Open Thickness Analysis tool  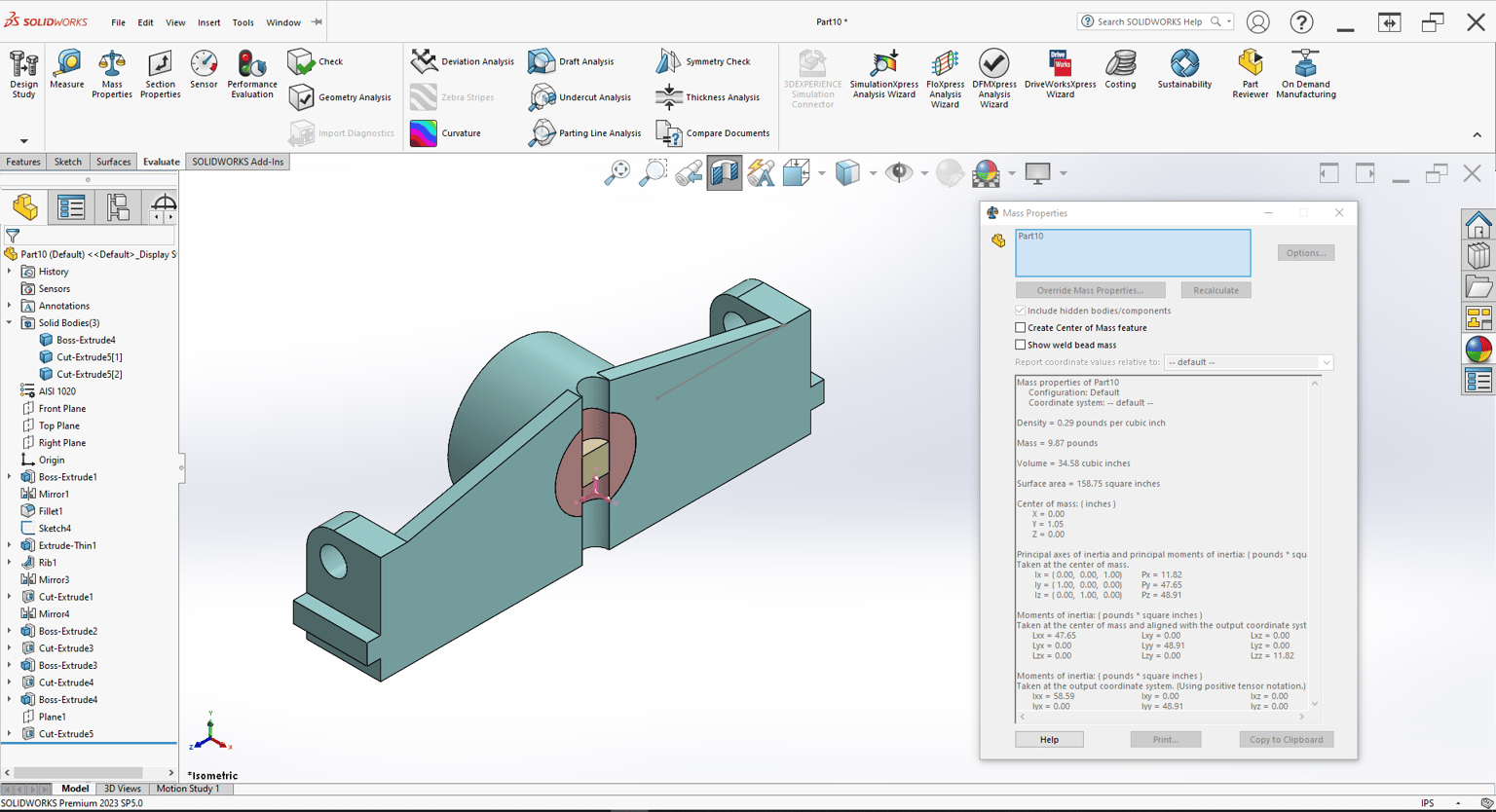click(x=707, y=97)
